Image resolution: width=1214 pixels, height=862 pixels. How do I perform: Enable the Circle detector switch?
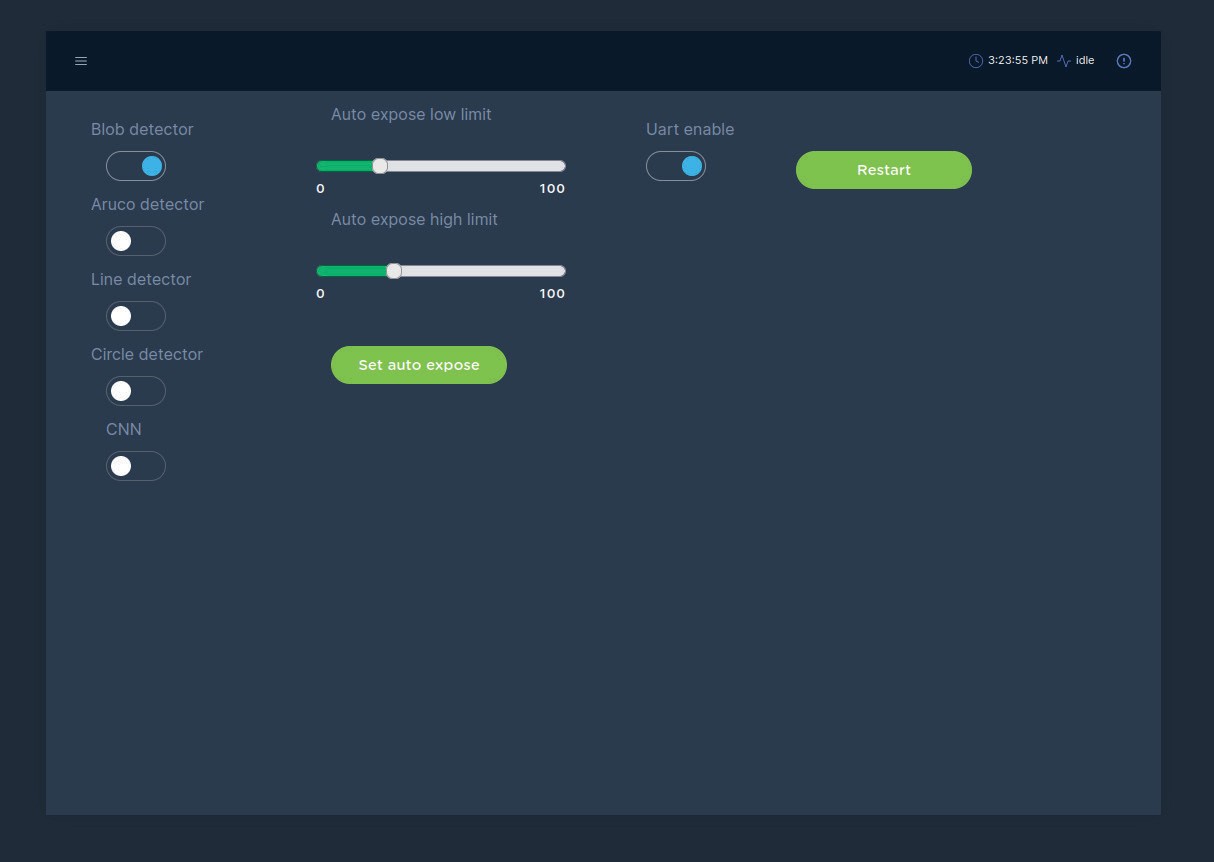[136, 391]
